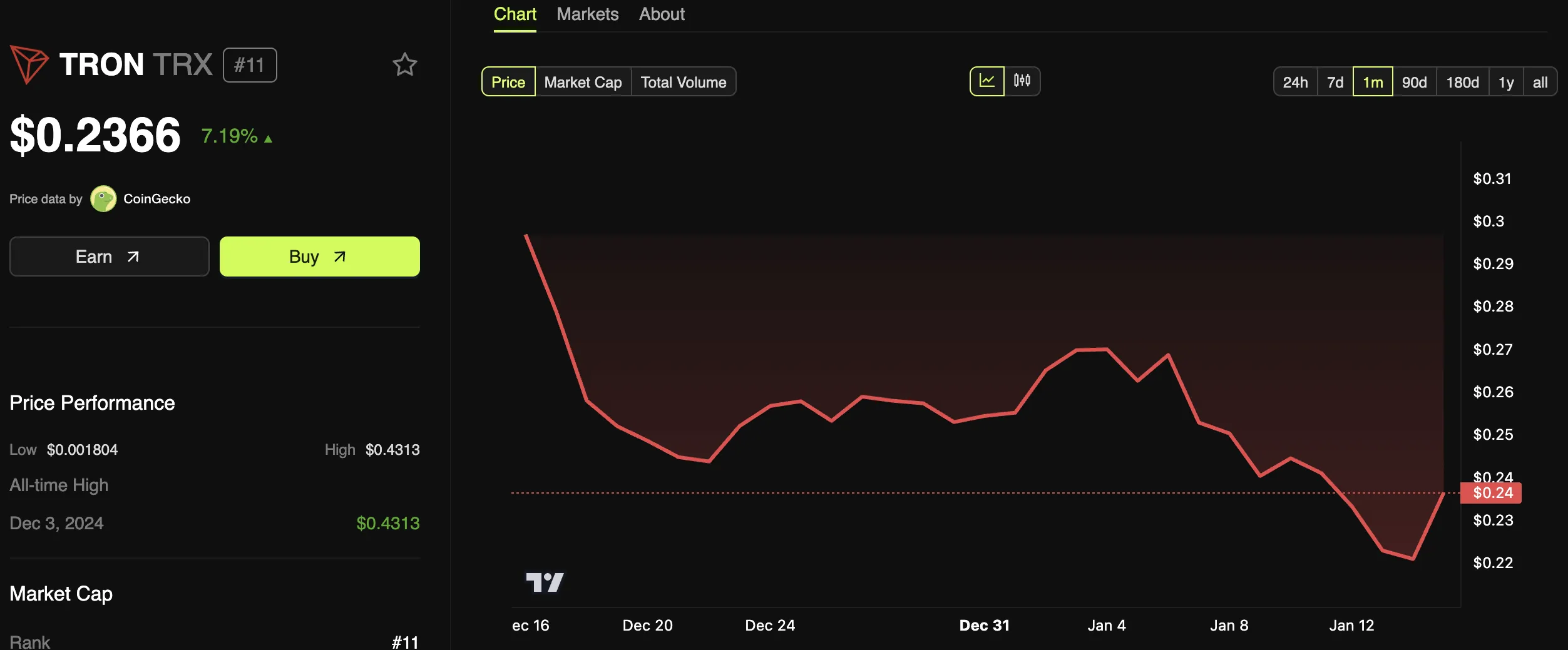Open the CoinGecko data source link
This screenshot has width=1568, height=650.
click(x=156, y=199)
